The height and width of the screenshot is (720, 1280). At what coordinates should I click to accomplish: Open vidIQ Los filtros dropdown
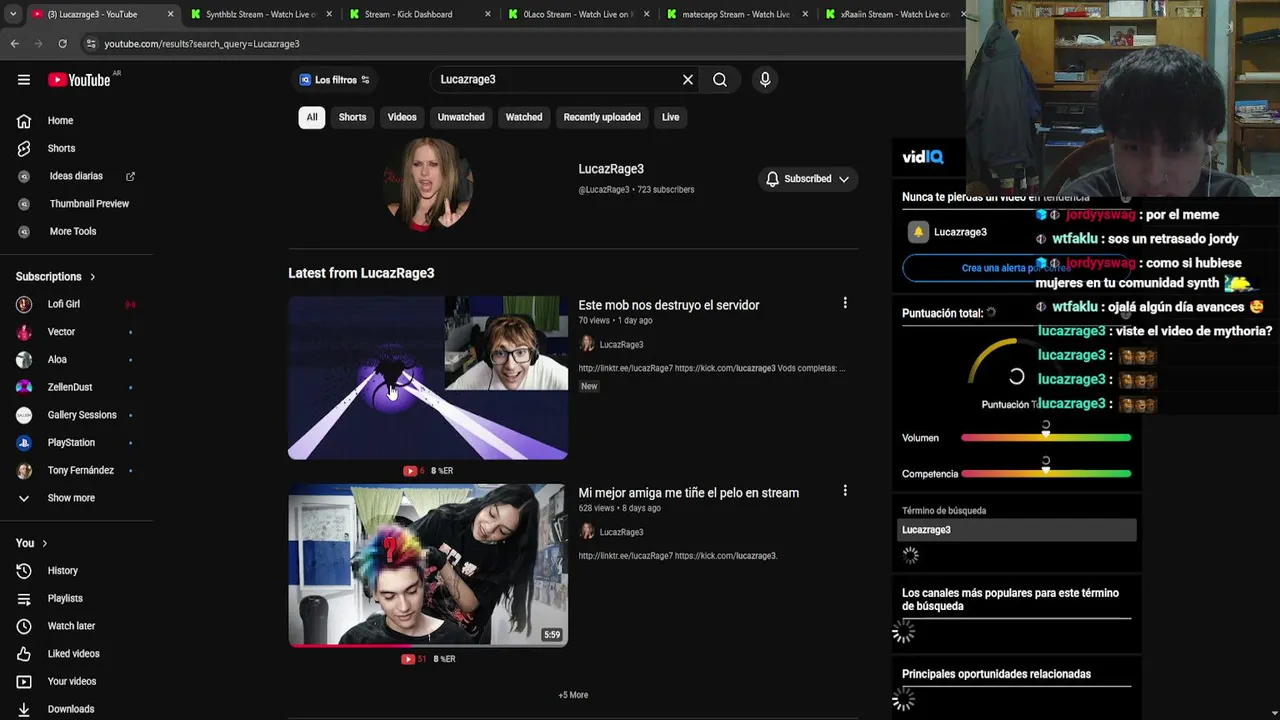(x=335, y=80)
